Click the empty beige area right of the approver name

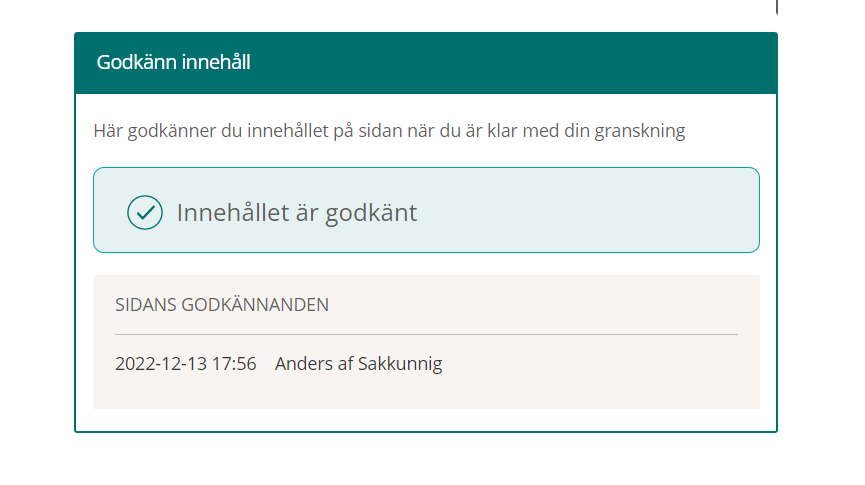[600, 364]
